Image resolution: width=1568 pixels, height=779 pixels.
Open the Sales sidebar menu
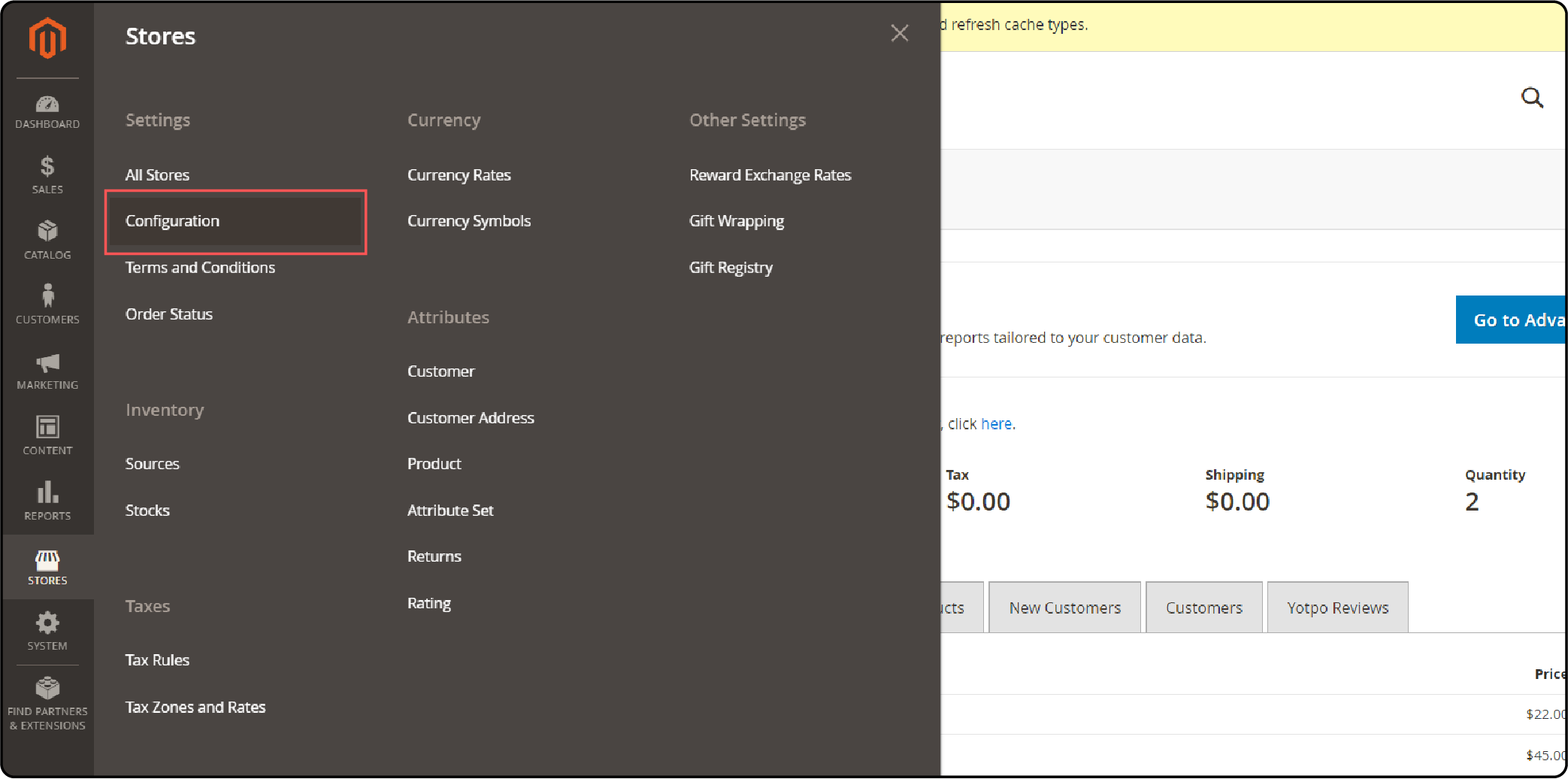point(47,175)
